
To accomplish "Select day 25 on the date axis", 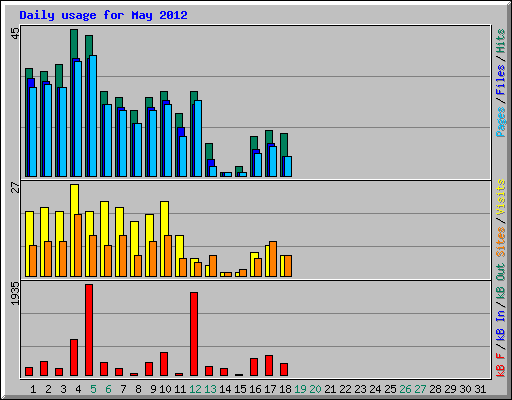I will coord(390,389).
